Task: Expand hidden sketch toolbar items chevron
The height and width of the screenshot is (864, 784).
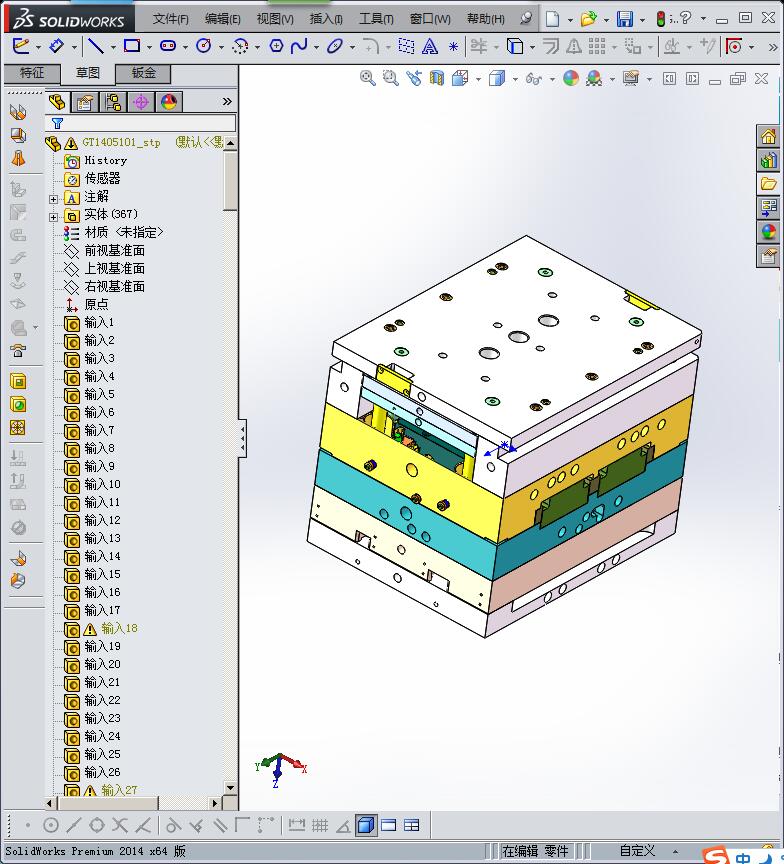Action: click(x=772, y=47)
